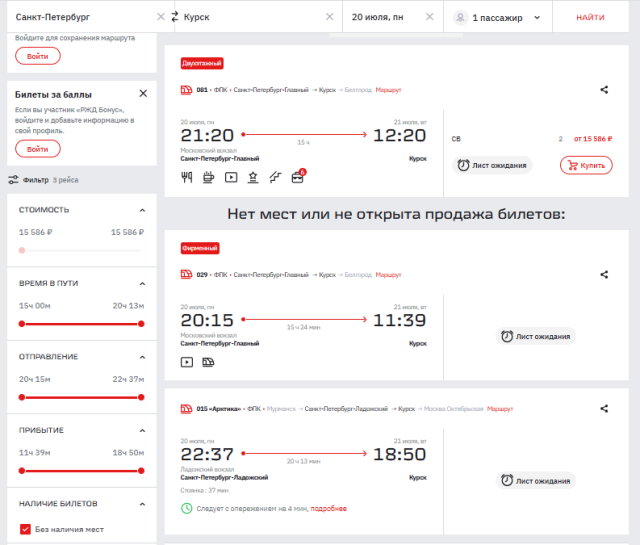Open Маршрут link for train 015 Арктика
This screenshot has height=545, width=640.
coord(500,409)
